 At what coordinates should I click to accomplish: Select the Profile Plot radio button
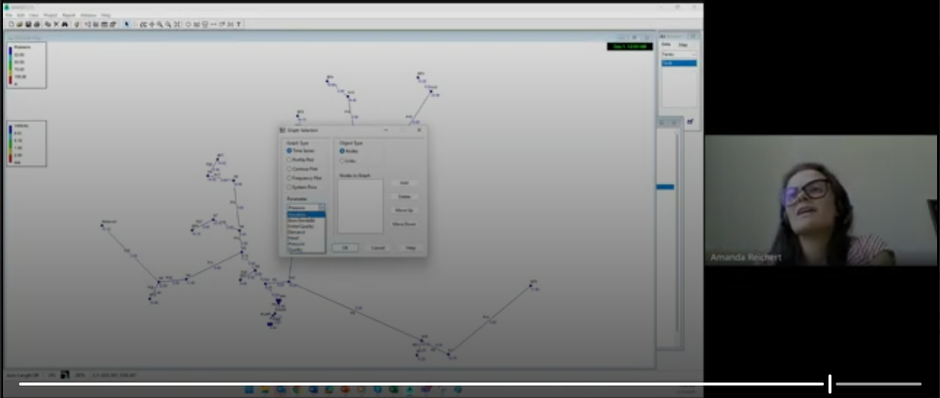(x=289, y=160)
